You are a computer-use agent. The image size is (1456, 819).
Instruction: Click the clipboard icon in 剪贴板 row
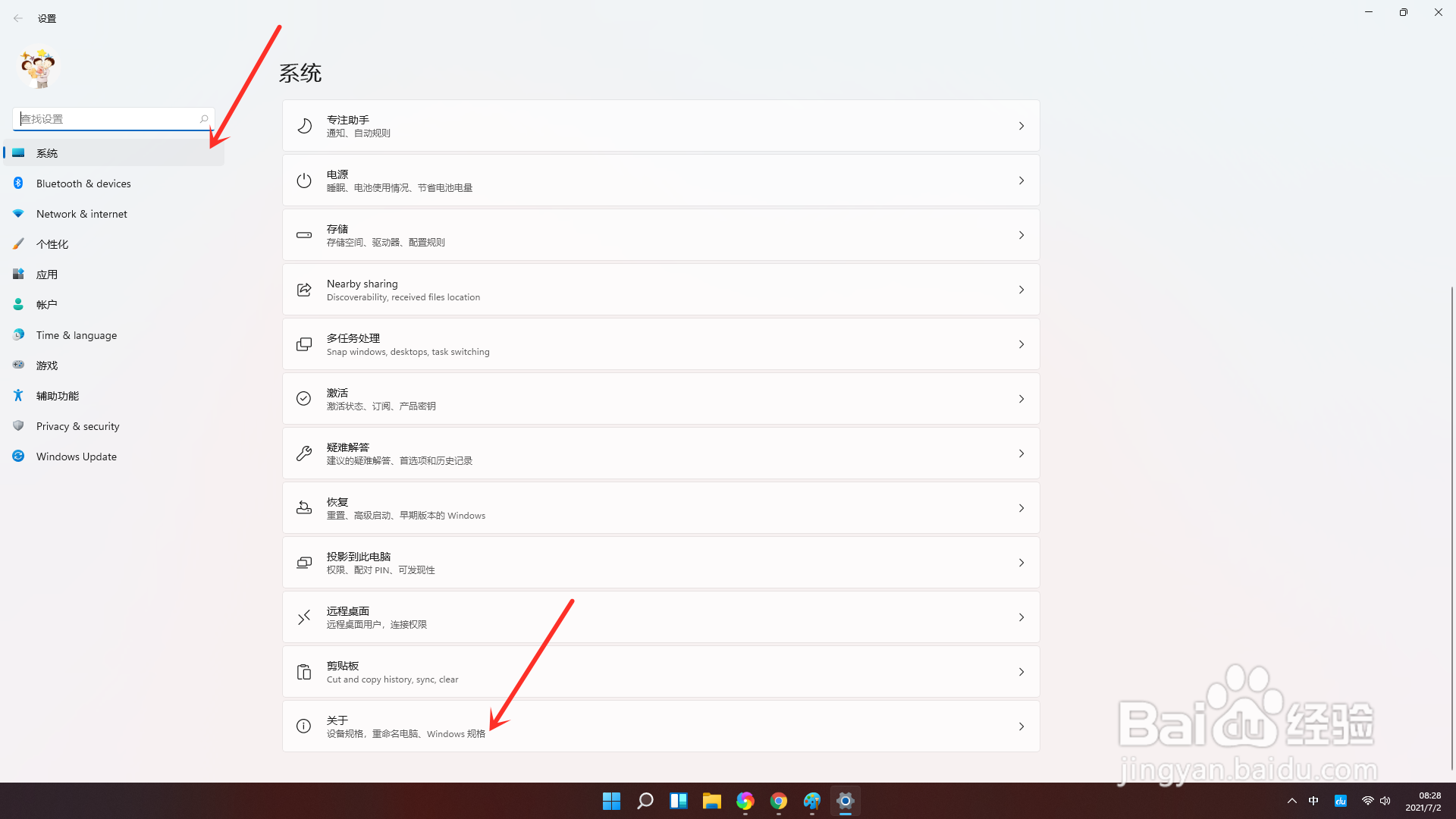pyautogui.click(x=304, y=672)
